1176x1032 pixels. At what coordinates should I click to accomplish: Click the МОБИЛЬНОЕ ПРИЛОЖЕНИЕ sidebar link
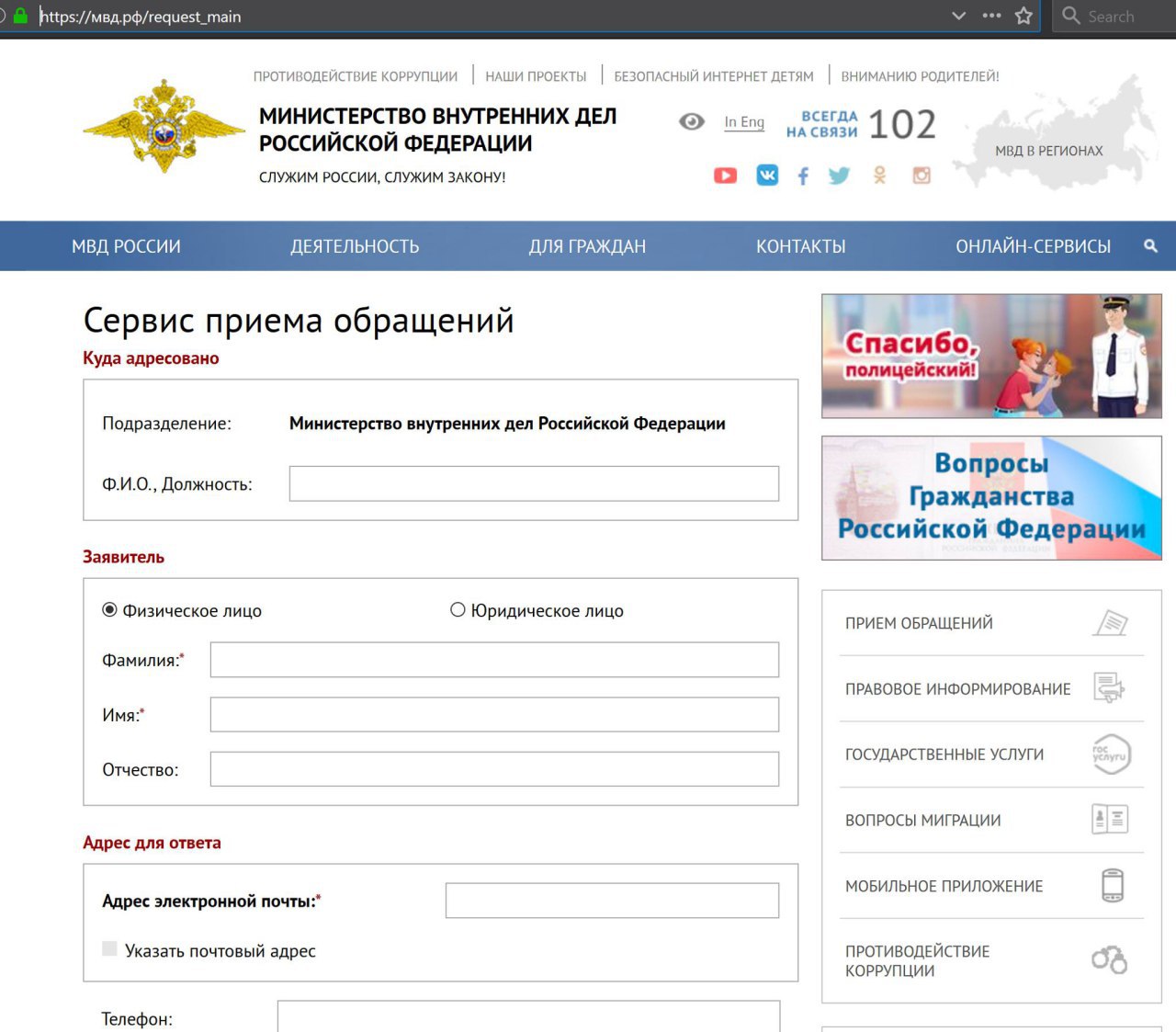[x=944, y=887]
